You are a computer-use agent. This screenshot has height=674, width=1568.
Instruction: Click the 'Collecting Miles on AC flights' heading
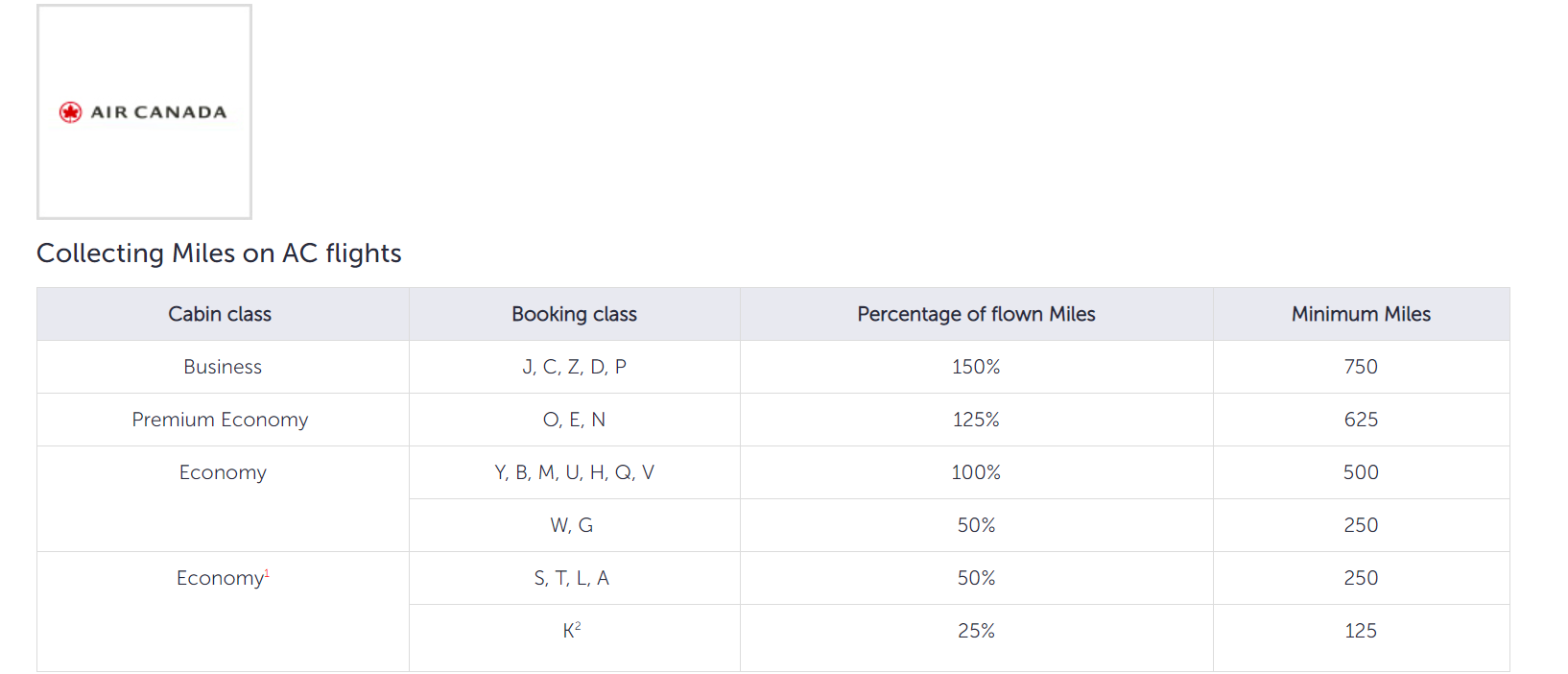pyautogui.click(x=219, y=253)
